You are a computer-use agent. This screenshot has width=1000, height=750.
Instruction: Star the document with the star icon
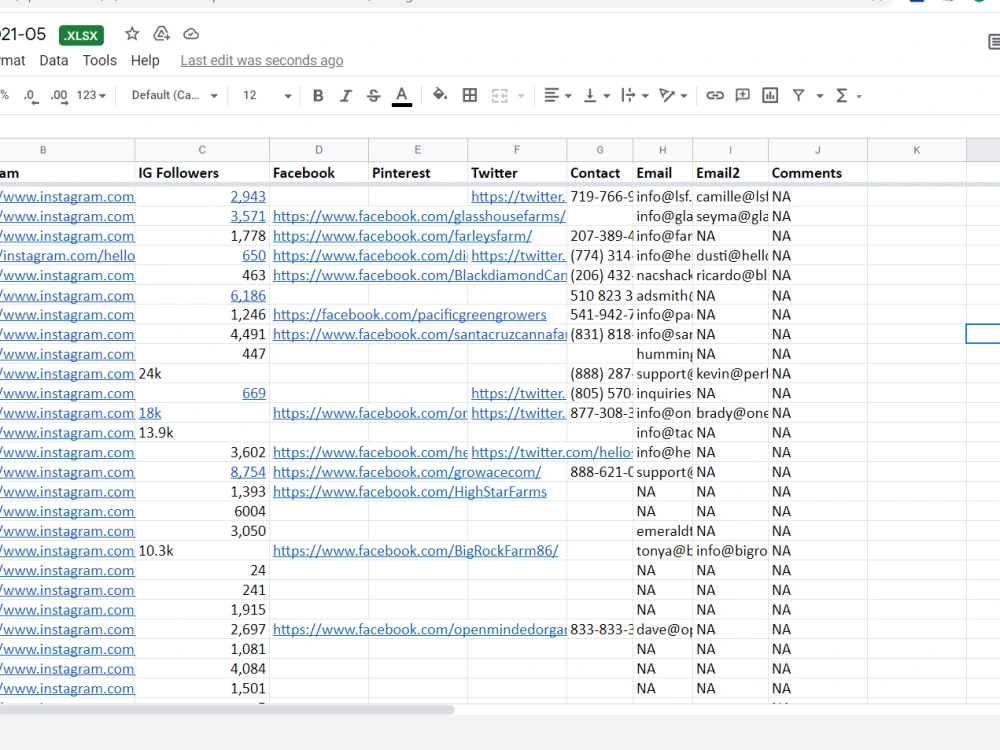pos(132,34)
